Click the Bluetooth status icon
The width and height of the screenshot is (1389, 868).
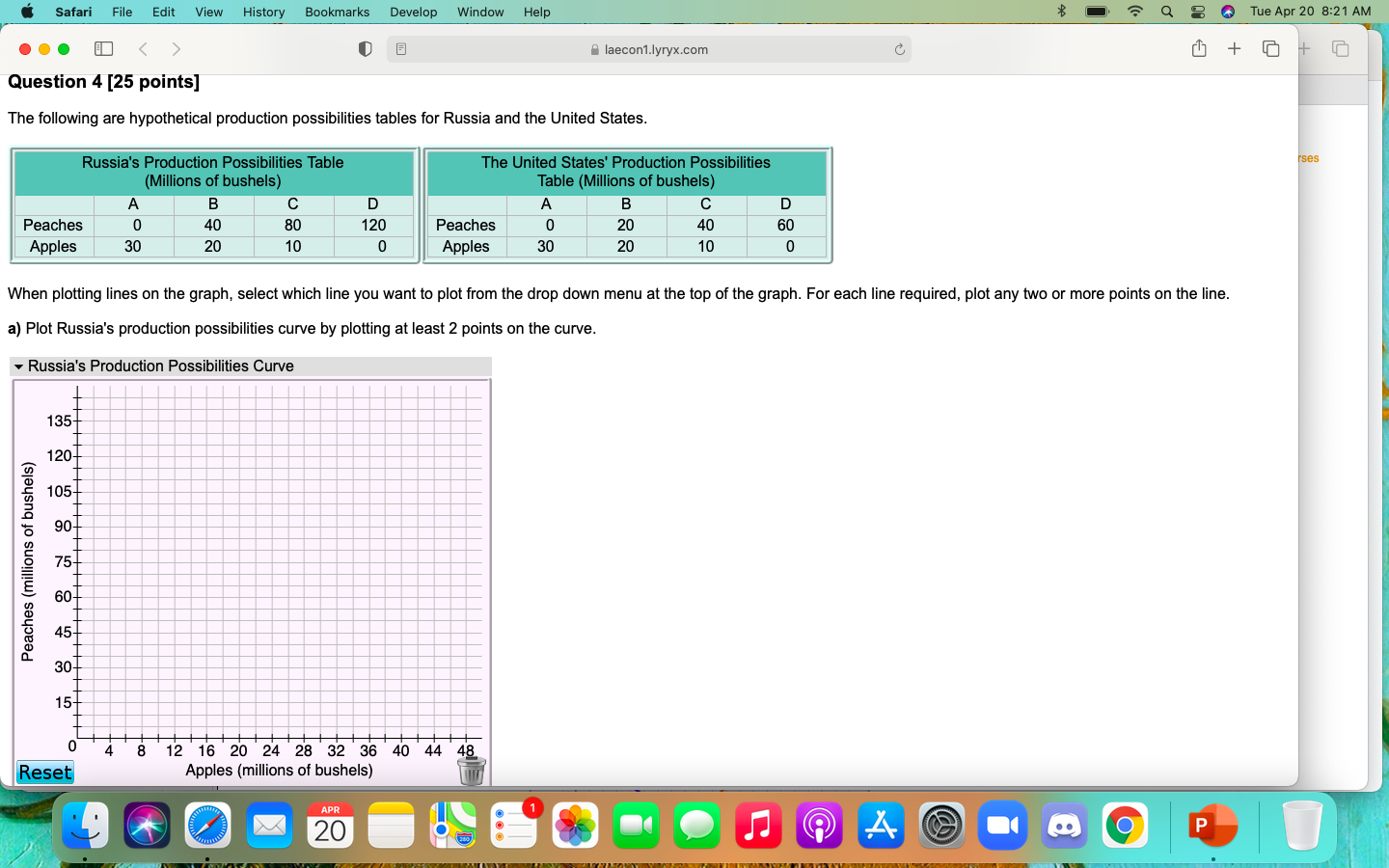tap(1062, 12)
